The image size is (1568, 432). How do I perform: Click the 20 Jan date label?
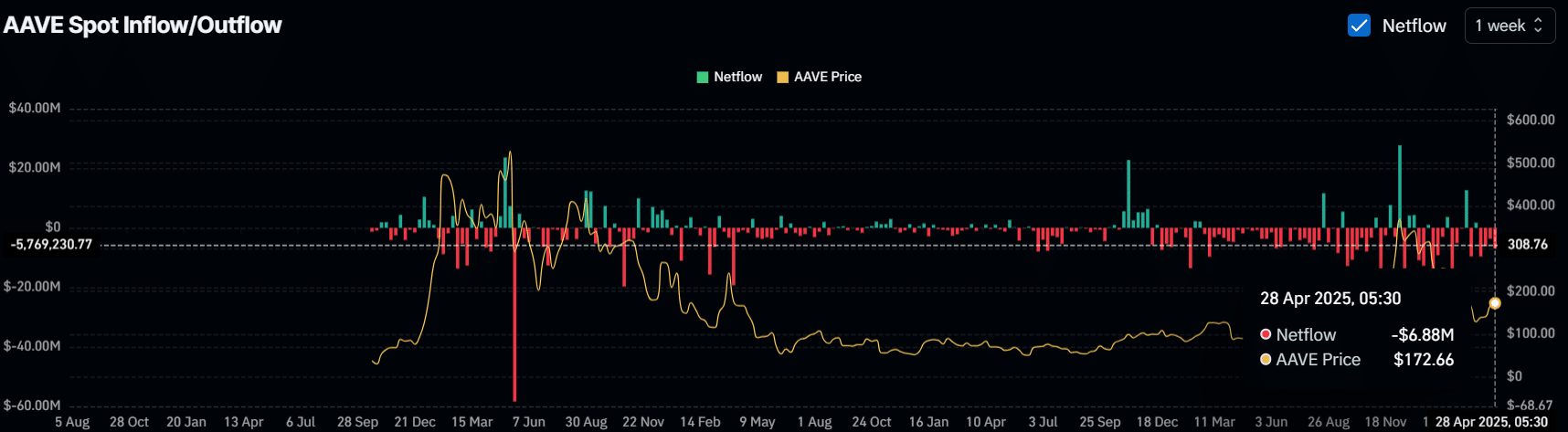pyautogui.click(x=186, y=422)
